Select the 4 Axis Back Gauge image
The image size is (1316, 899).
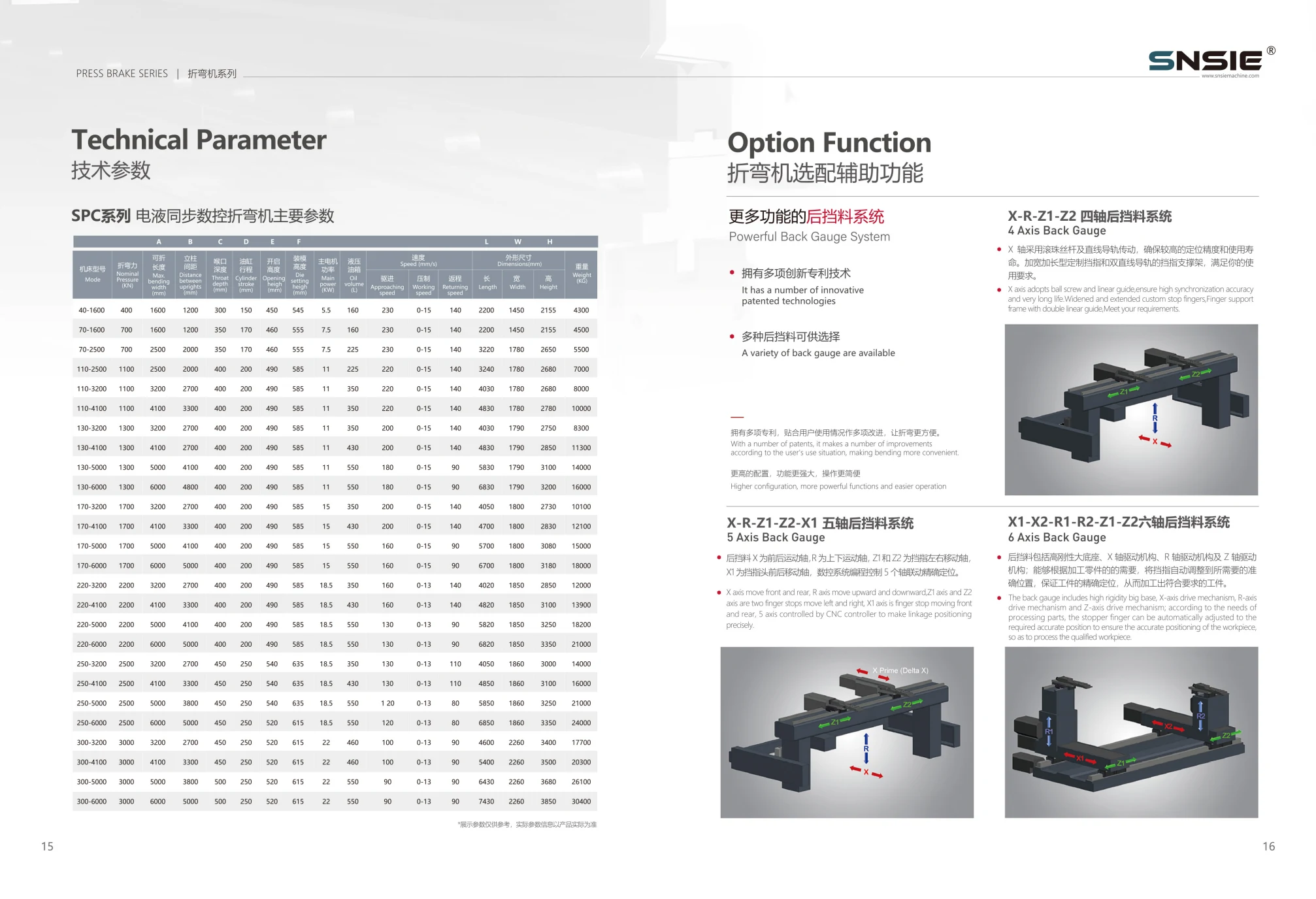1131,410
